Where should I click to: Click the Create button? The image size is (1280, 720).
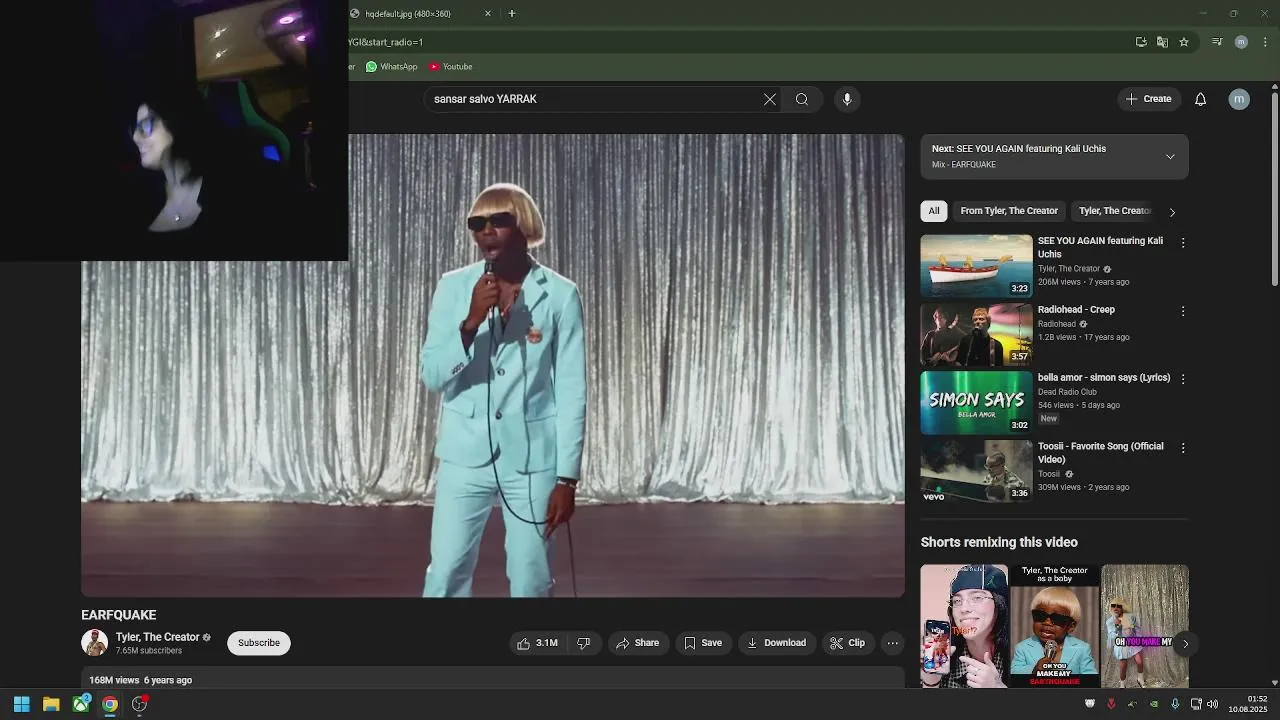pyautogui.click(x=1148, y=99)
